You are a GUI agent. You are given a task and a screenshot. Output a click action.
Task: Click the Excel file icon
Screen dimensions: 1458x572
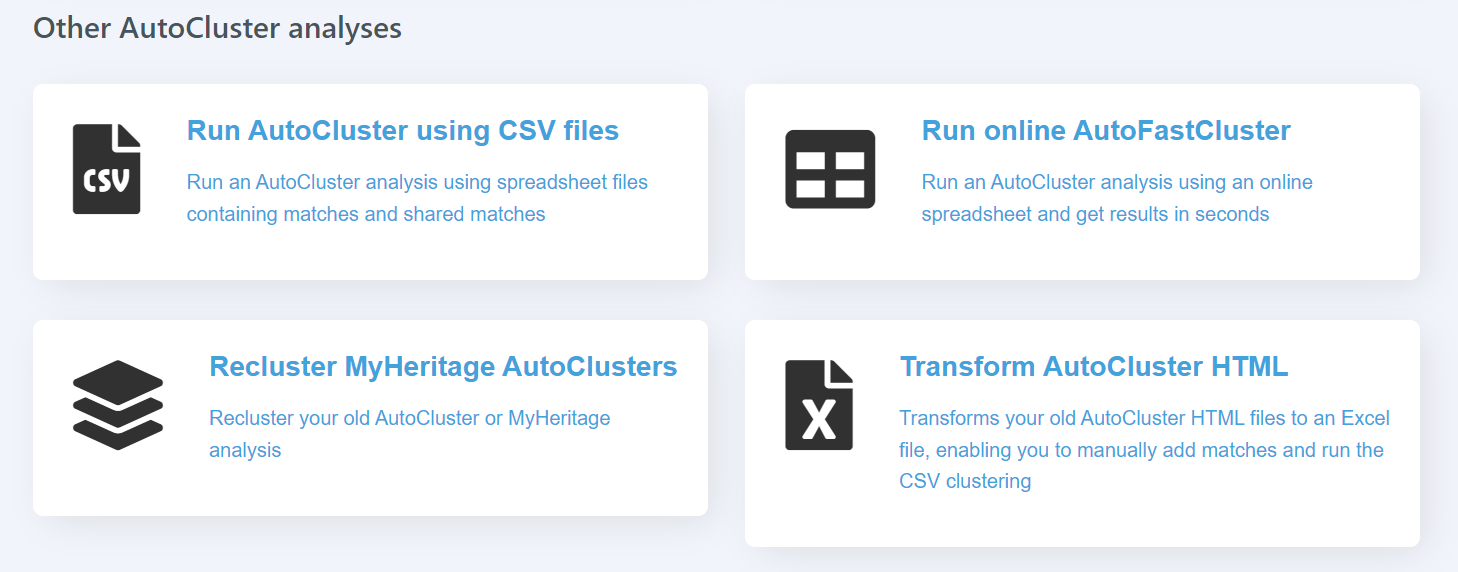click(819, 405)
